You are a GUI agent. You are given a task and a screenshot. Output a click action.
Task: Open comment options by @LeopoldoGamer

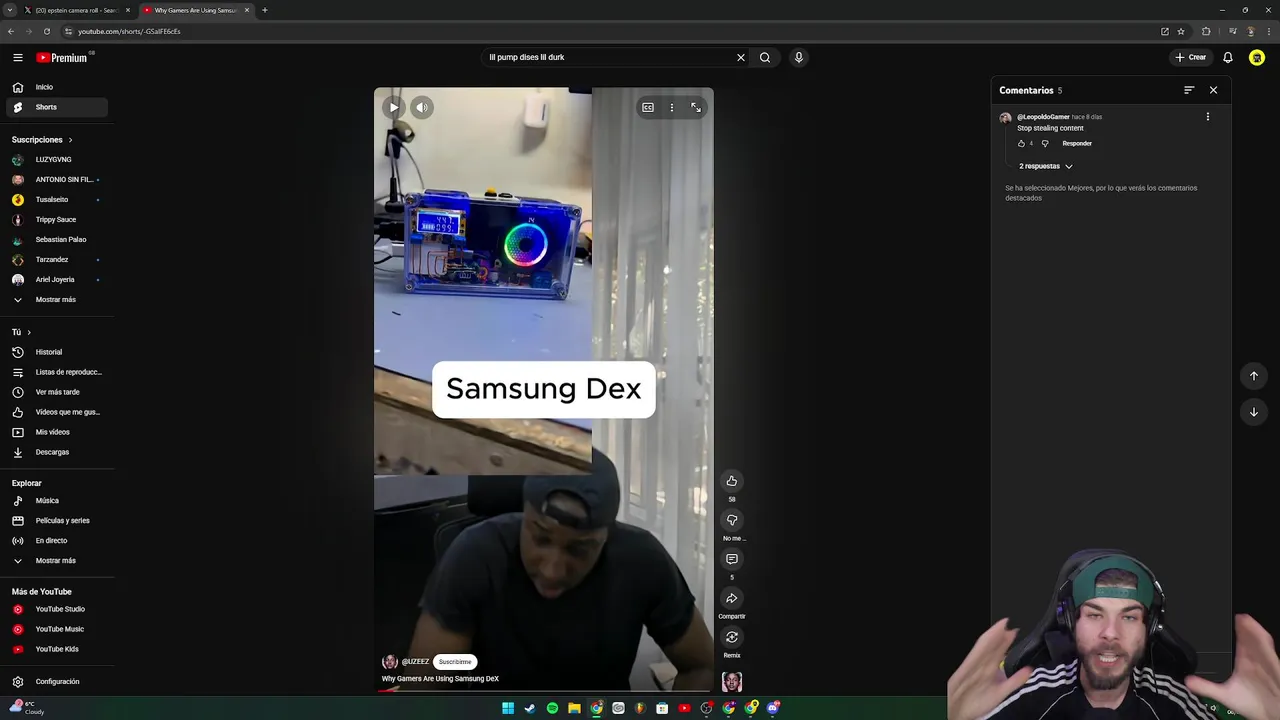coord(1208,117)
